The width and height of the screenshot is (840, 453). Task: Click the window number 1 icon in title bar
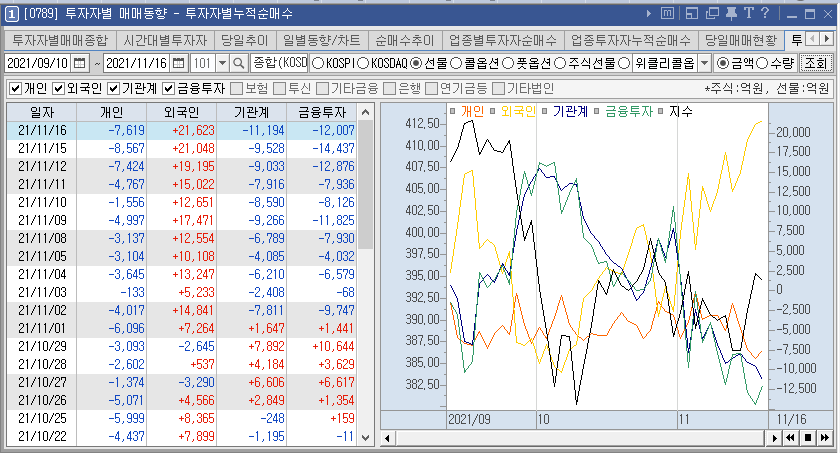[12, 14]
